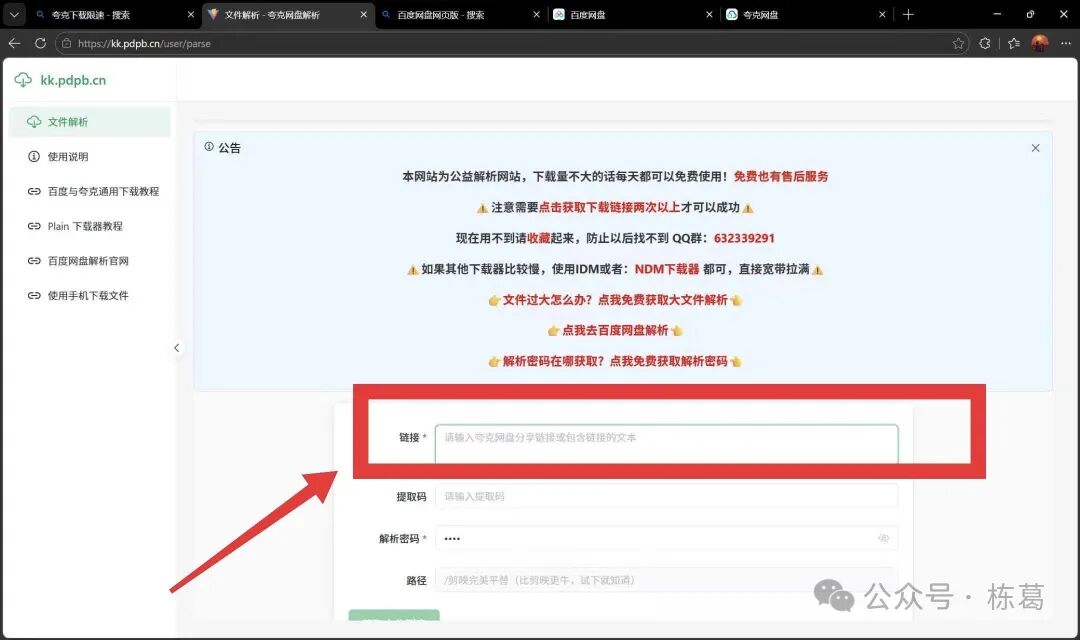This screenshot has height=640, width=1080.
Task: Close the 公告 announcement banner
Action: (1035, 148)
